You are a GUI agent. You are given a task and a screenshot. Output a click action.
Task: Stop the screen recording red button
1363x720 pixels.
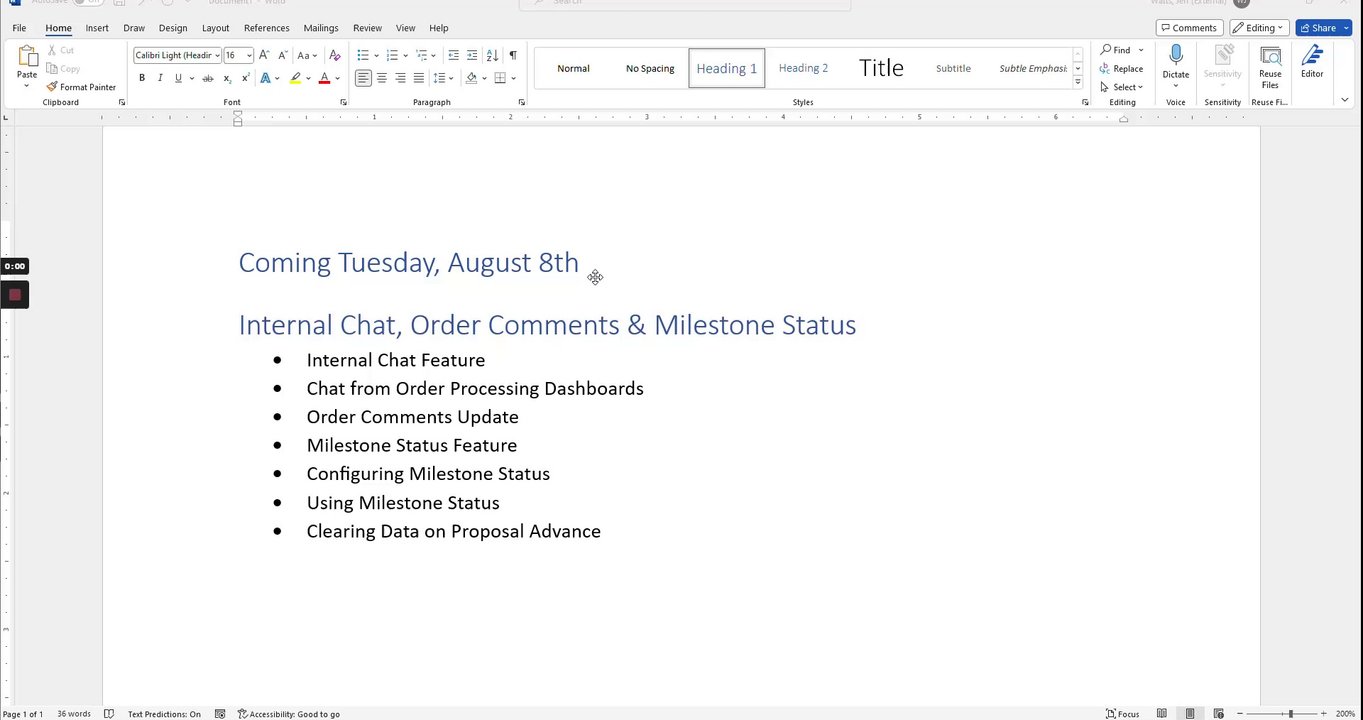point(14,295)
